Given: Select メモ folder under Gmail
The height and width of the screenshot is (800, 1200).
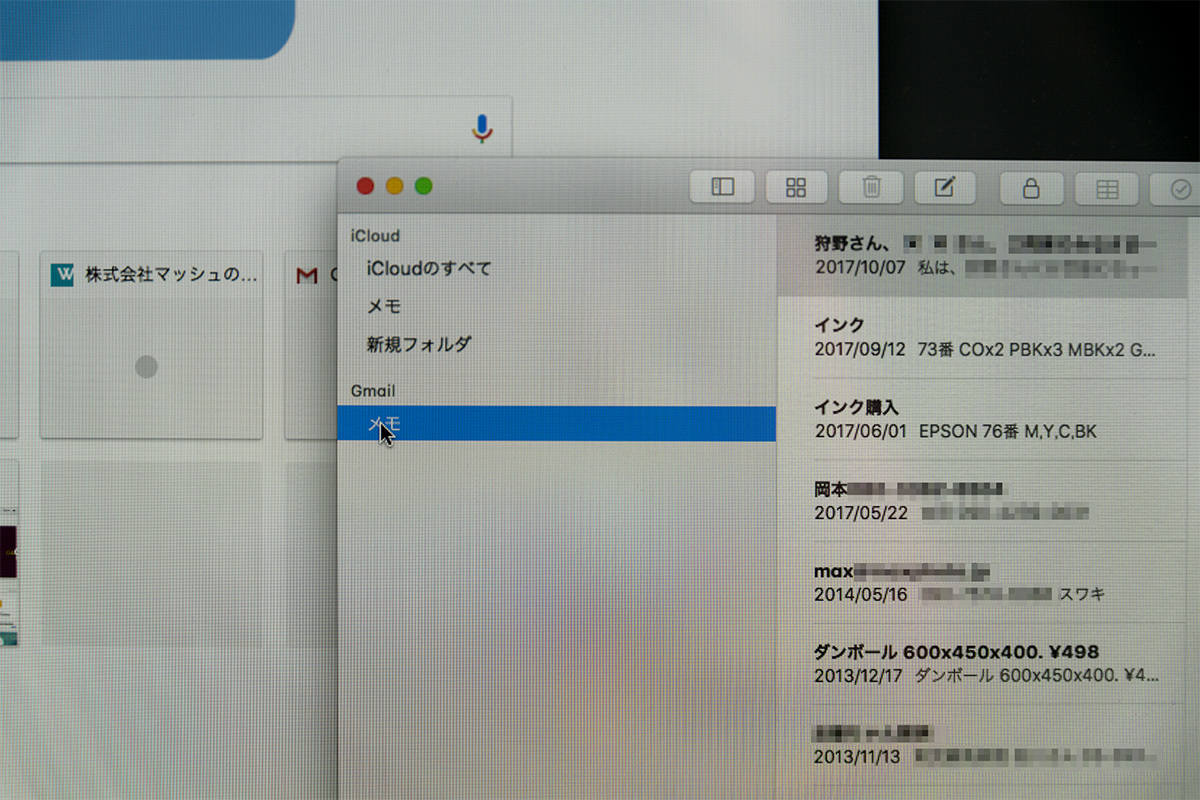Looking at the screenshot, I should 557,424.
